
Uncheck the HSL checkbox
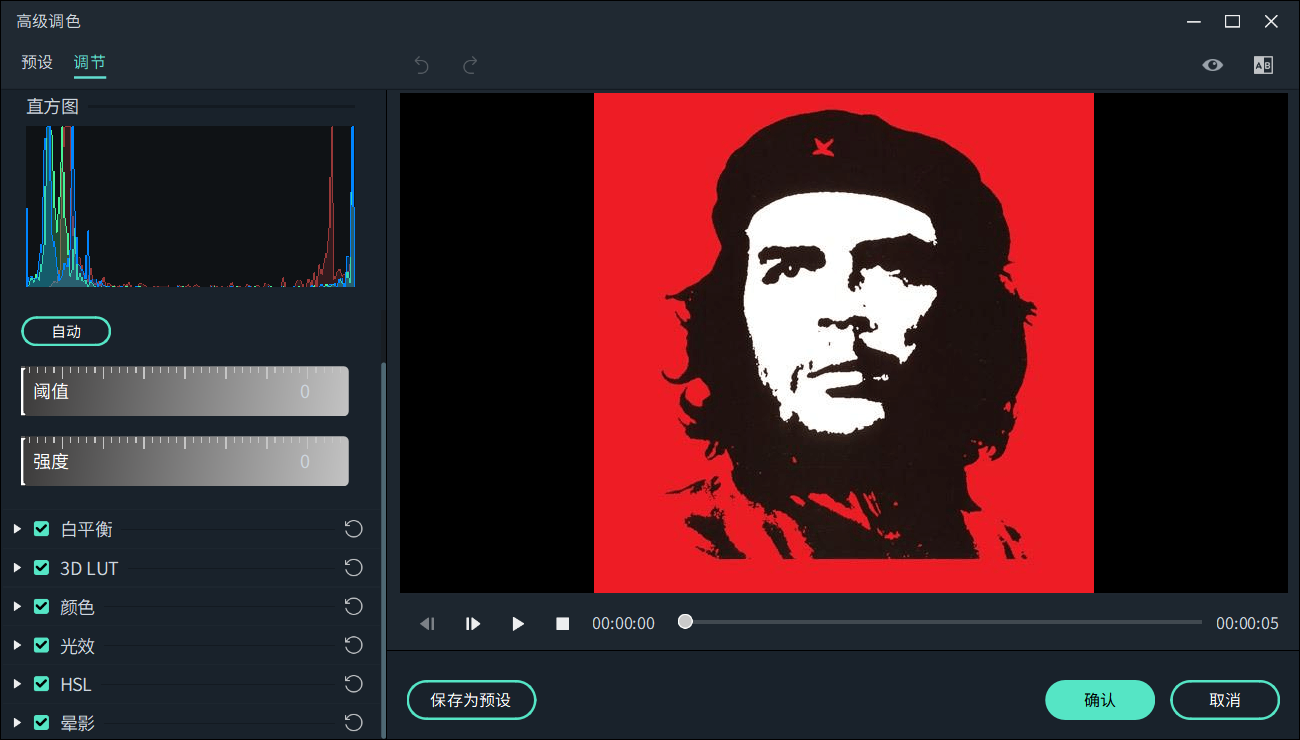point(42,684)
